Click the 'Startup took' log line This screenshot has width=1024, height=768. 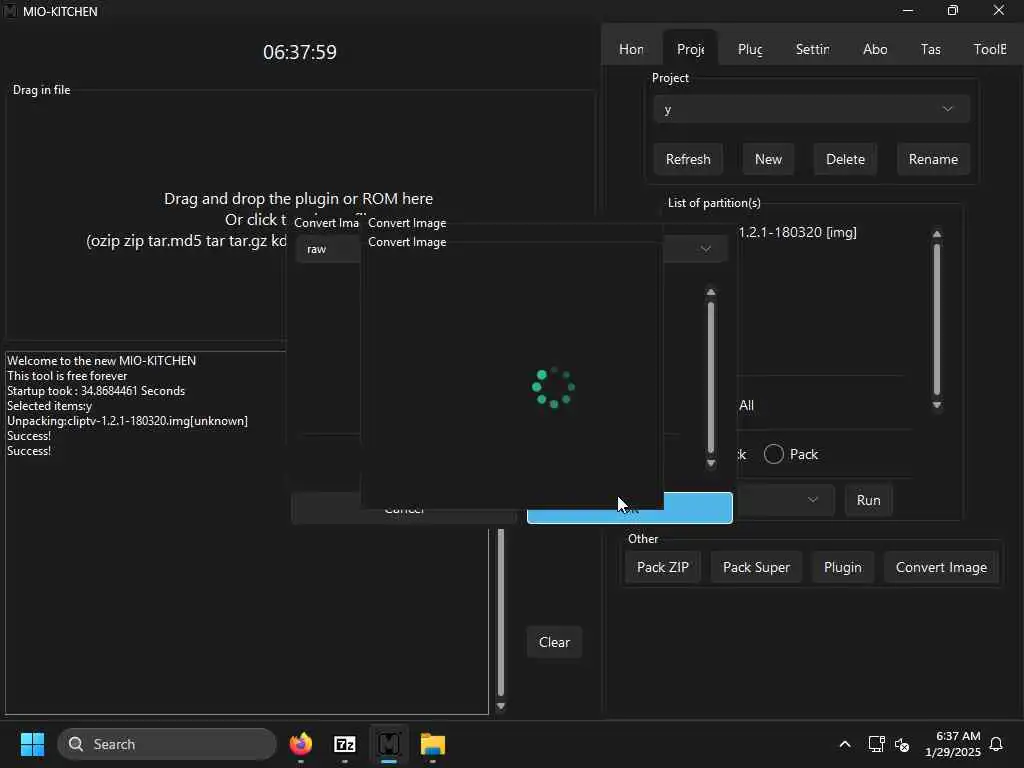96,391
